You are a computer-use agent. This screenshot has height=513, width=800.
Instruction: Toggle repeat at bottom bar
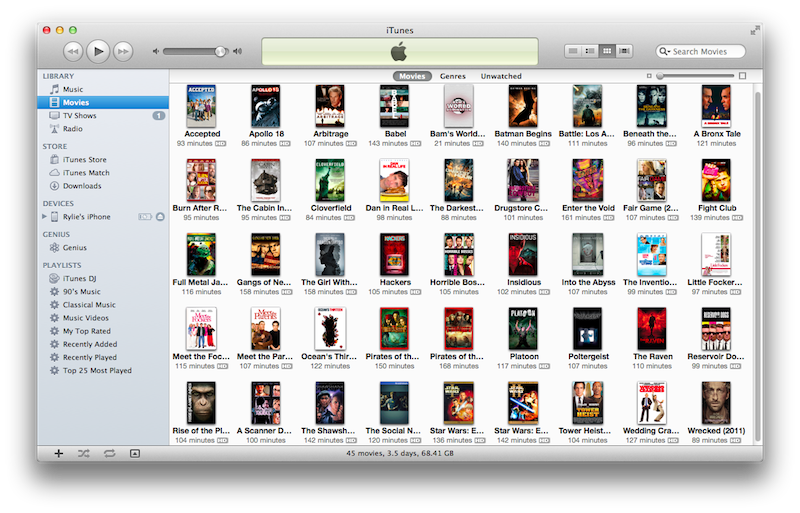tap(109, 453)
